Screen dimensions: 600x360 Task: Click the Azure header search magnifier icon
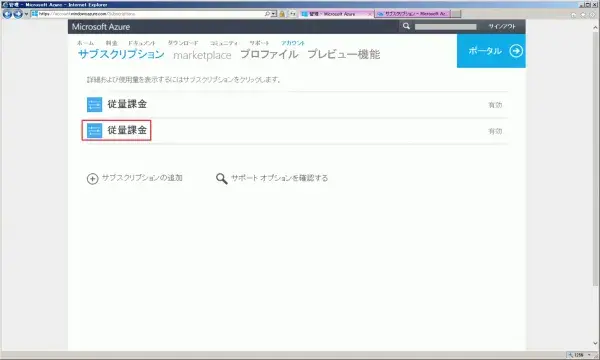406,26
